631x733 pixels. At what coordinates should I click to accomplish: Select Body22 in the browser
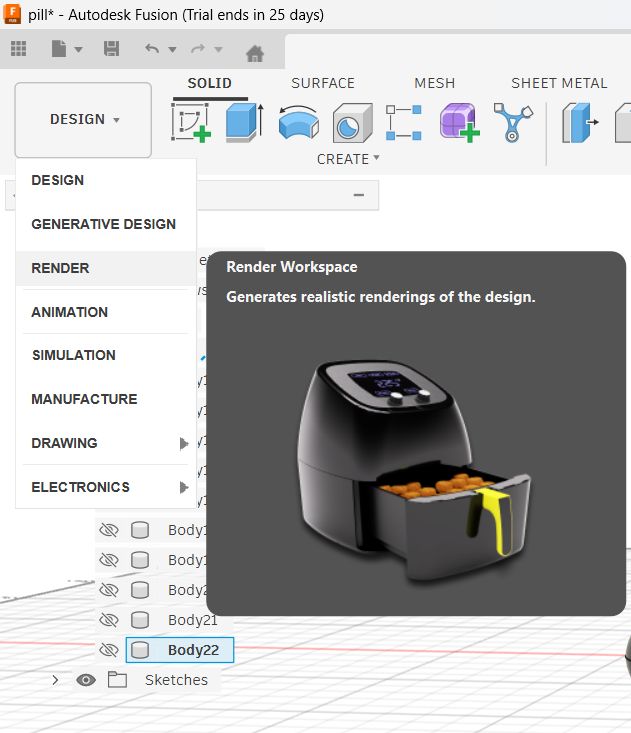coord(193,650)
